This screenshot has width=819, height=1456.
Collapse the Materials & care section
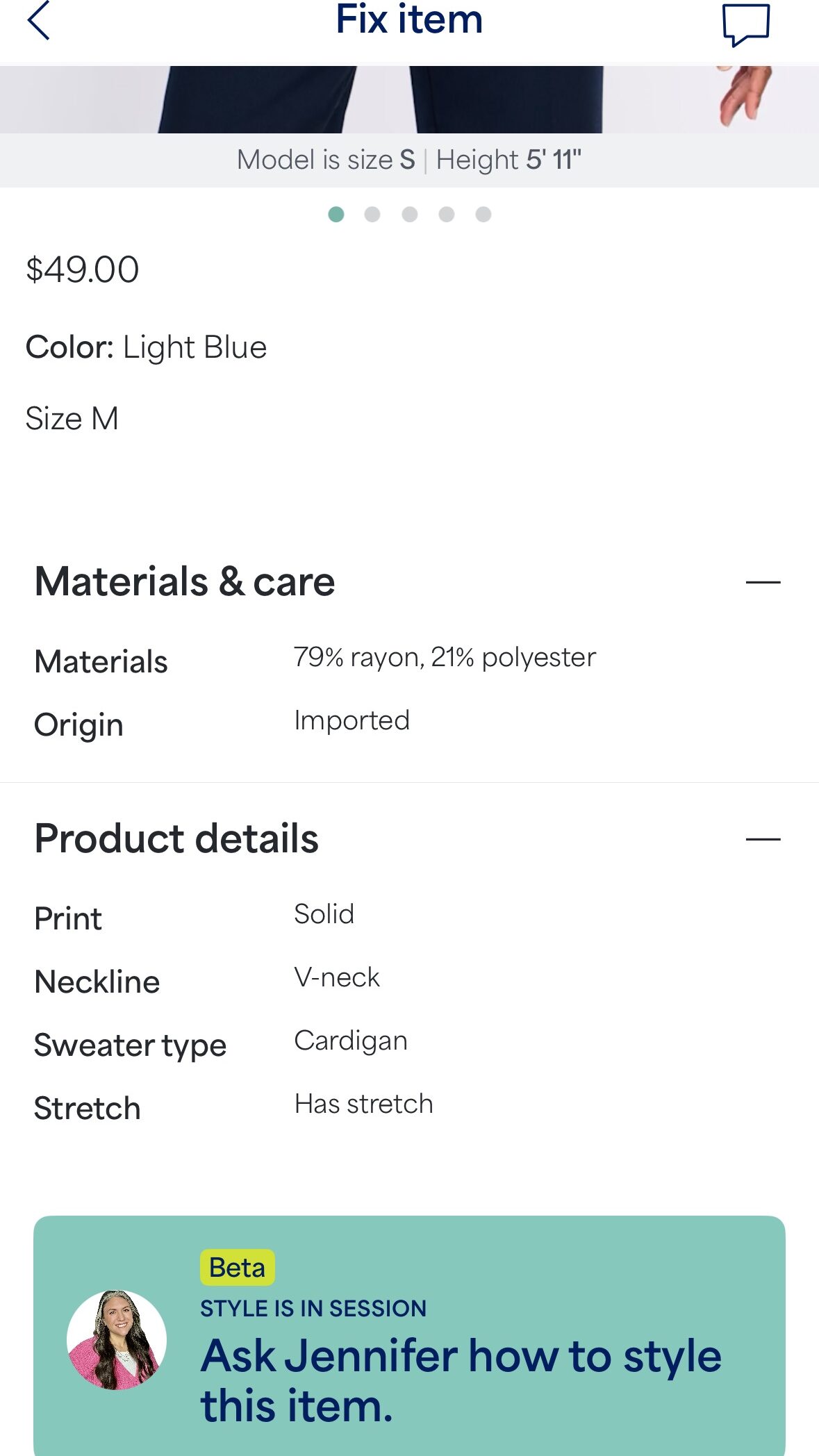(x=763, y=582)
